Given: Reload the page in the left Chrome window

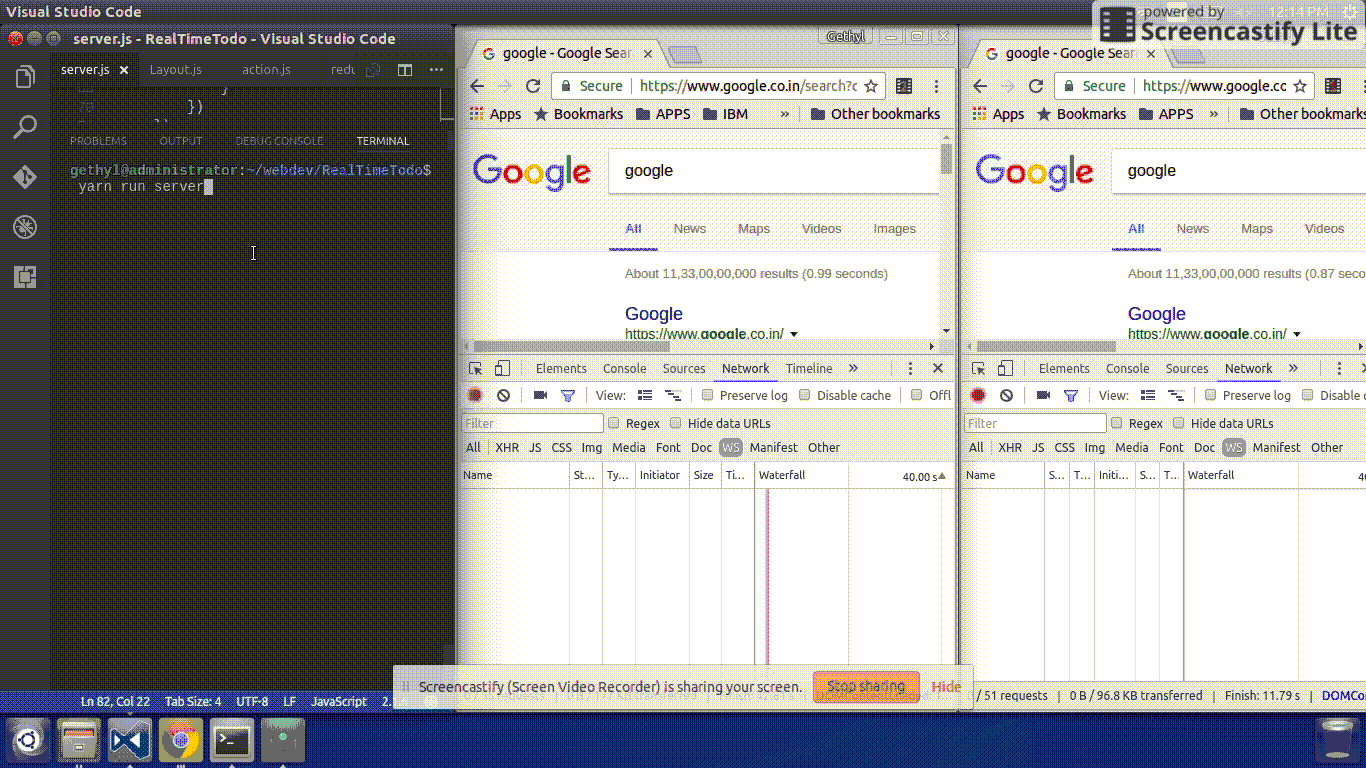Looking at the screenshot, I should [533, 86].
